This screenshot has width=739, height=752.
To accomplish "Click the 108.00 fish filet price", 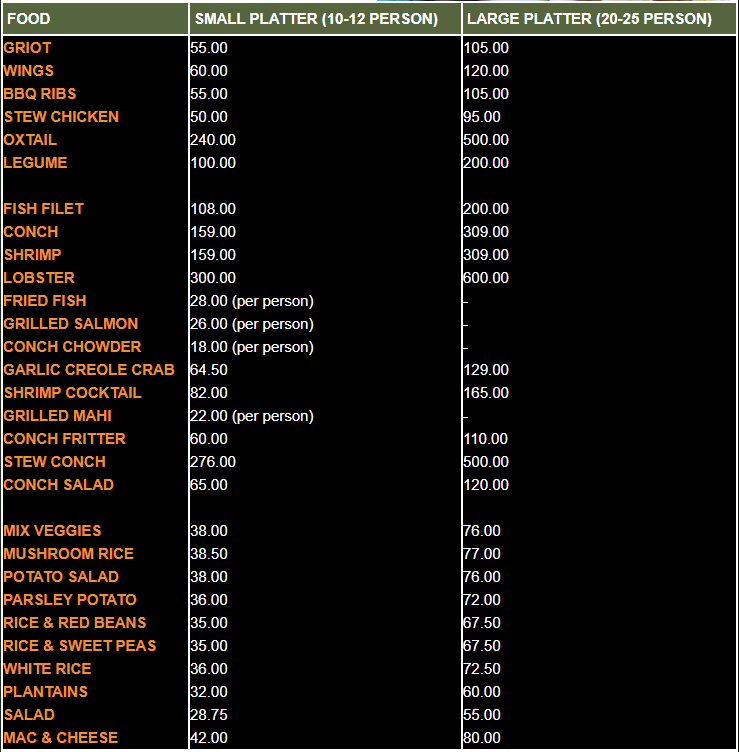I will pyautogui.click(x=213, y=209).
